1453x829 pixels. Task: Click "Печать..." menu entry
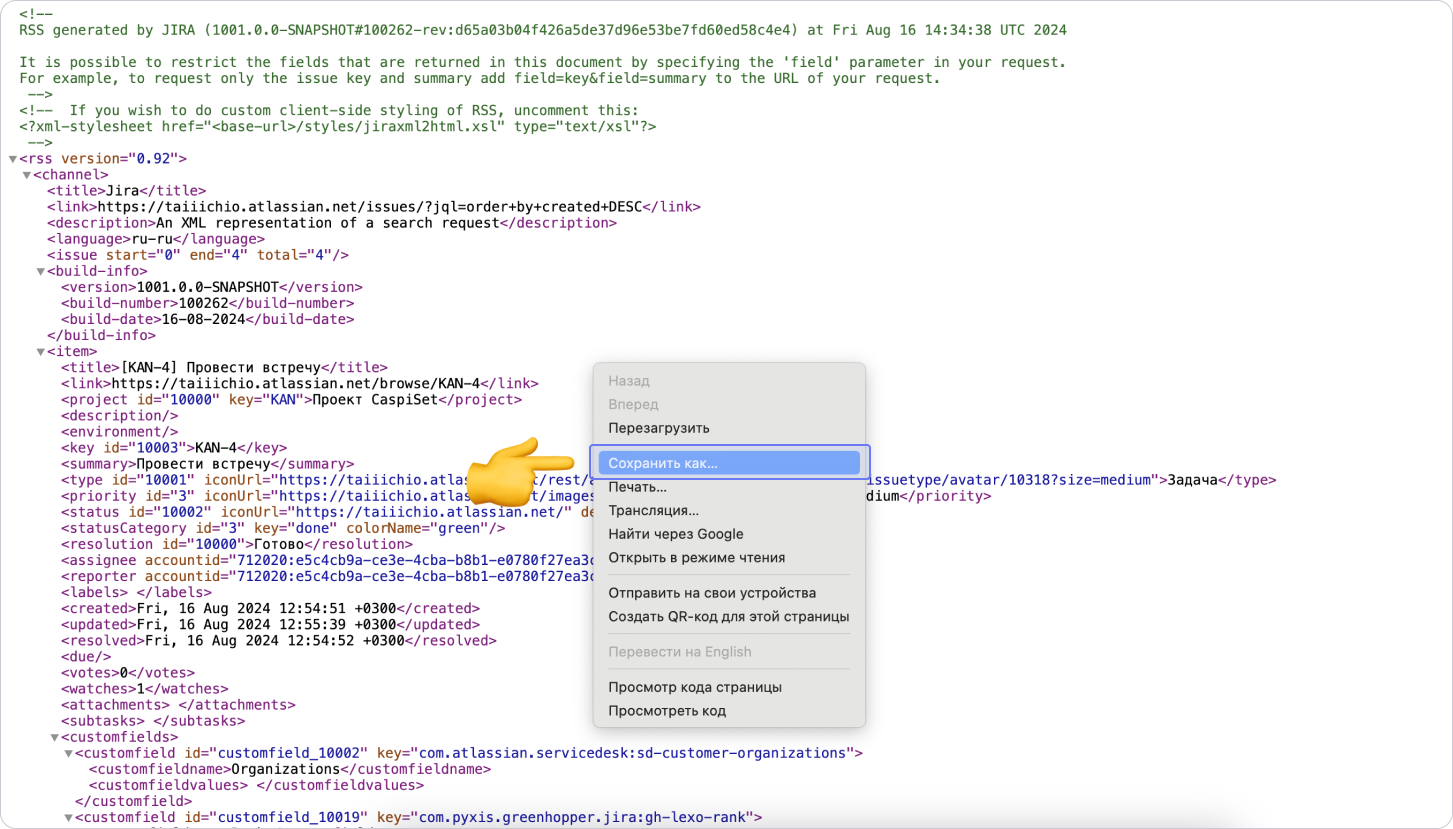637,487
